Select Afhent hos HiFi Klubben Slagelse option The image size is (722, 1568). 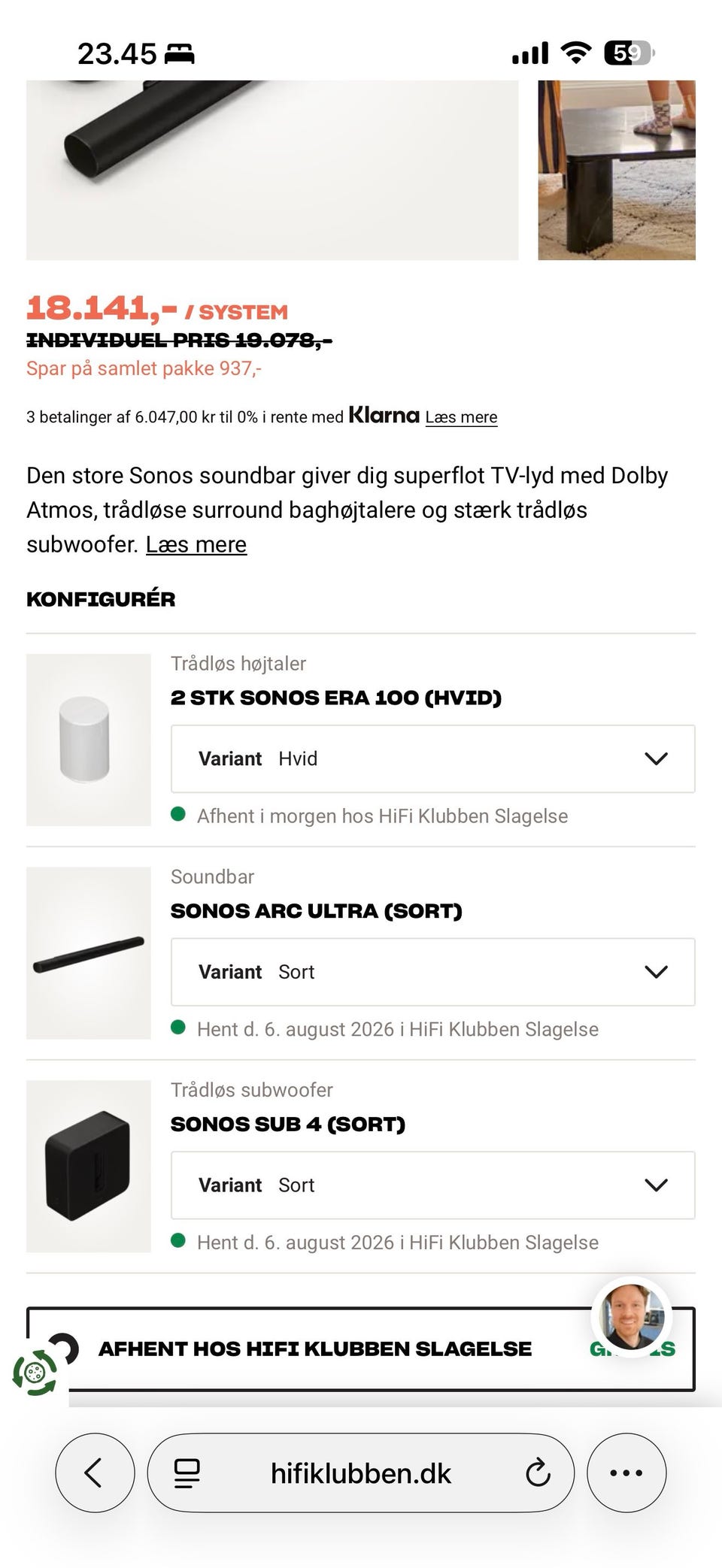click(361, 1349)
